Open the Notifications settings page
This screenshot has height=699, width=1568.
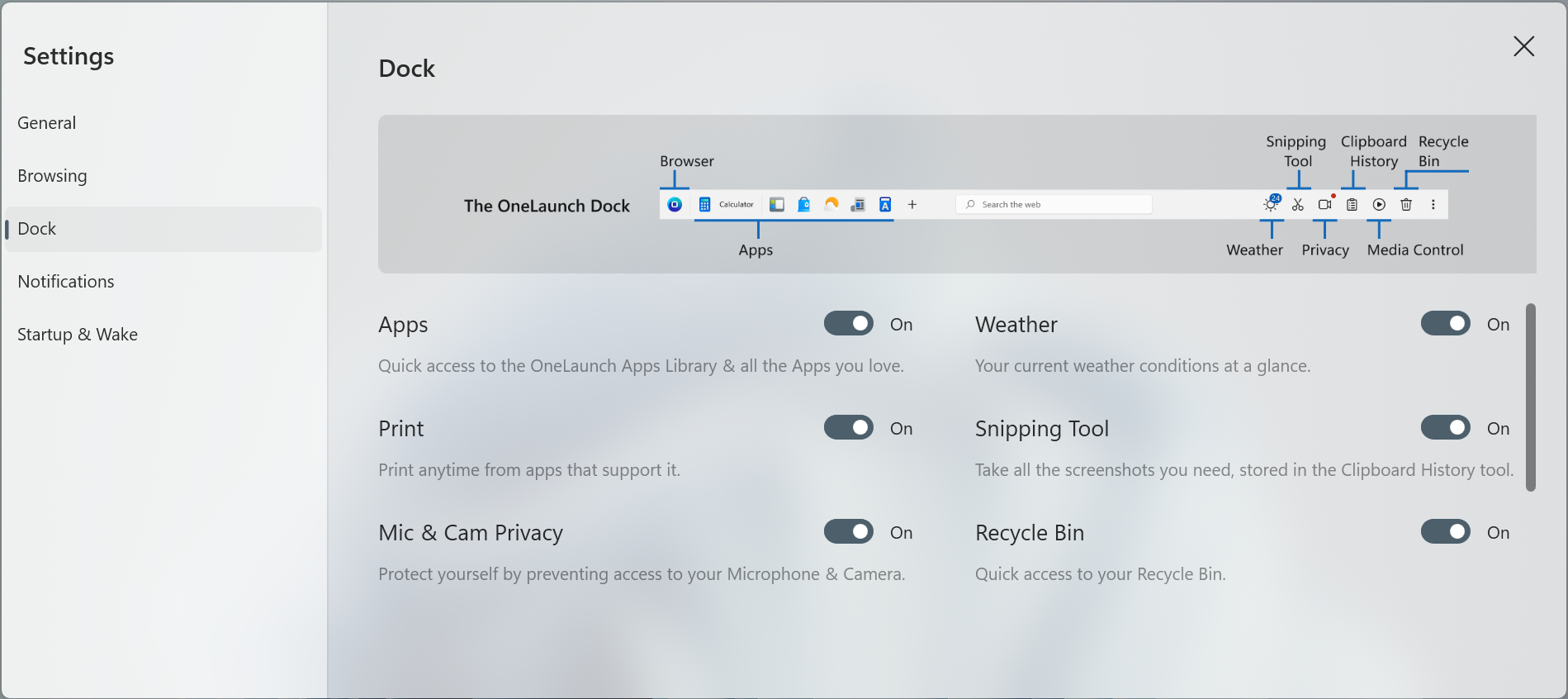click(66, 282)
